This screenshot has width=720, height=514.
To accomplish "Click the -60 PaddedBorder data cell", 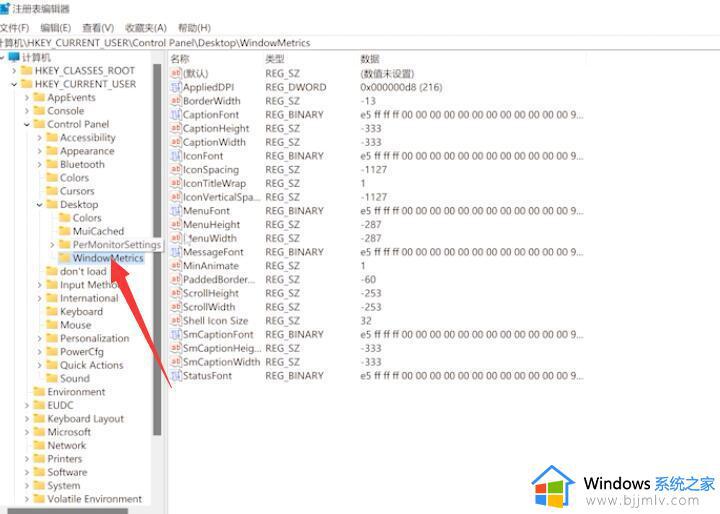I will pos(368,279).
